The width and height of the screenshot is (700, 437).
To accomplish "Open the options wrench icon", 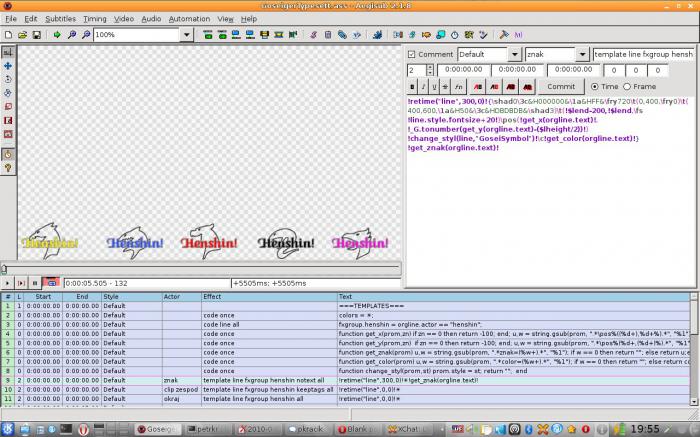I will pos(504,35).
